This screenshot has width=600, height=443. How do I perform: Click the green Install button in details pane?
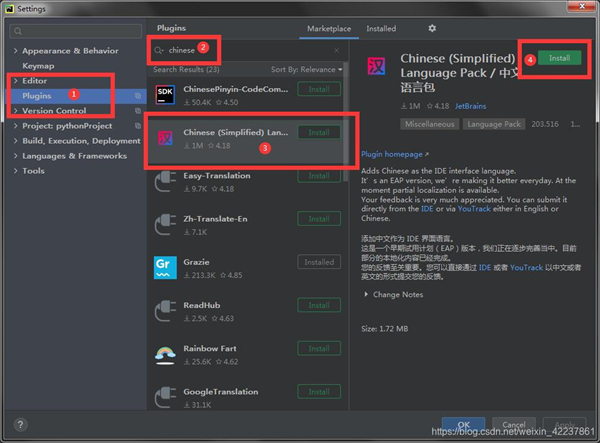559,58
